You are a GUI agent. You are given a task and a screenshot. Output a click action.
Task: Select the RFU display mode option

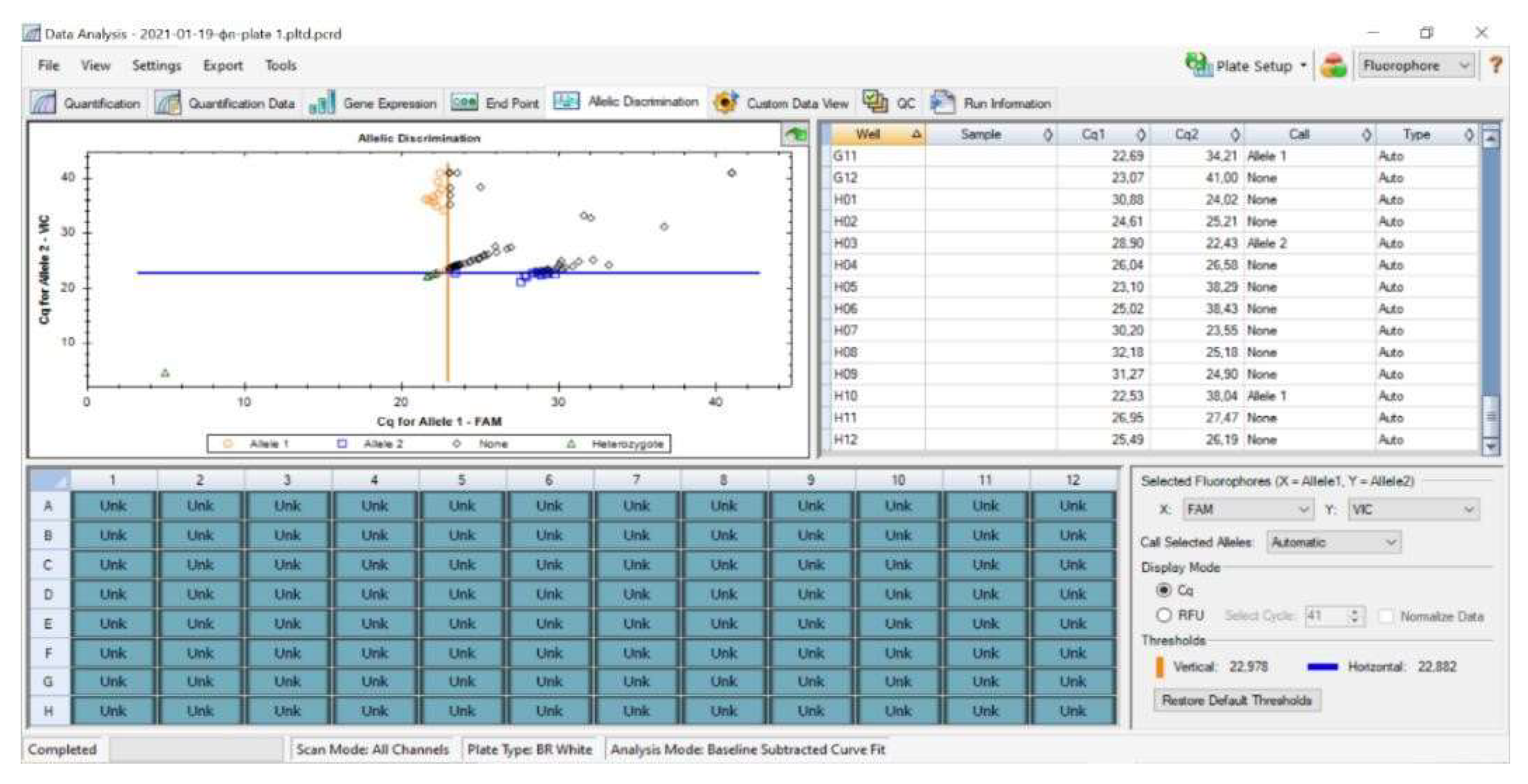[1163, 615]
